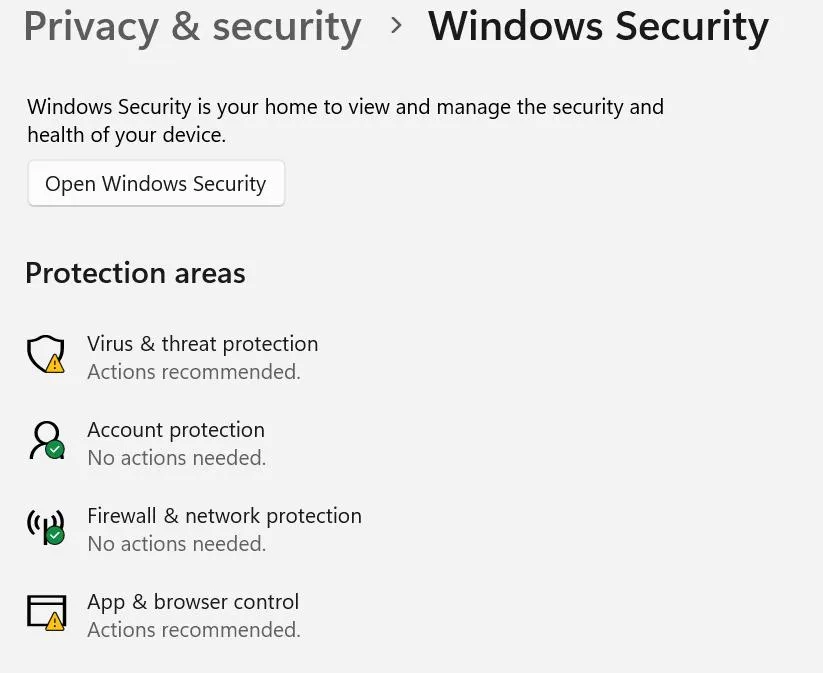
Task: Click the green checkmark badge on Account icon
Action: [55, 450]
